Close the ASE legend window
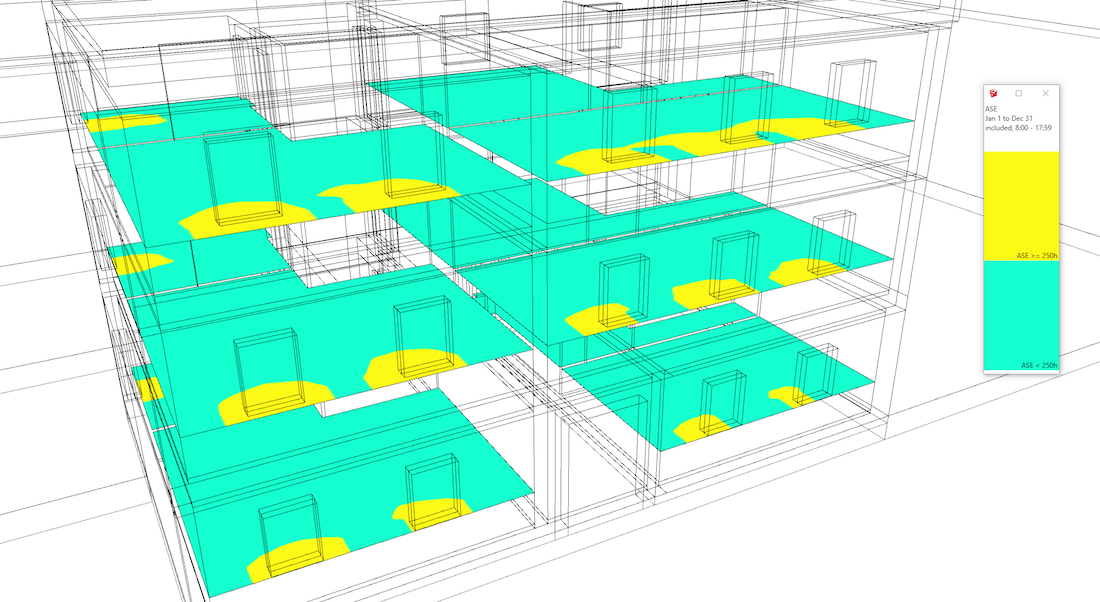 coord(1045,93)
